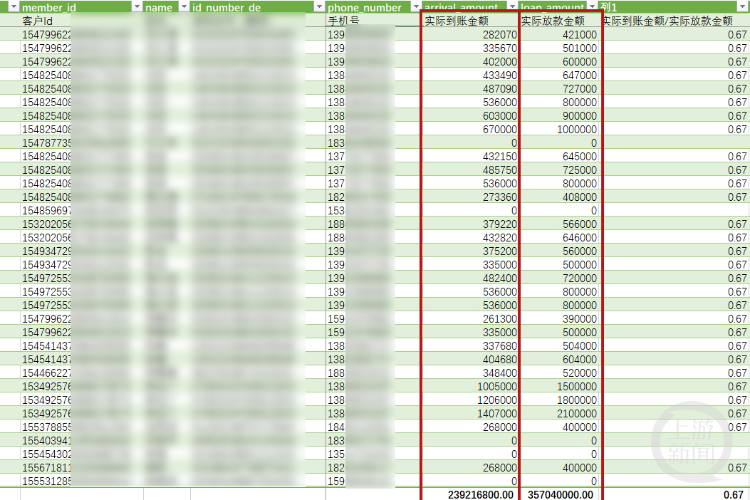Screen dimensions: 750x500
Task: Select cell with value 375200
Action: (x=470, y=251)
